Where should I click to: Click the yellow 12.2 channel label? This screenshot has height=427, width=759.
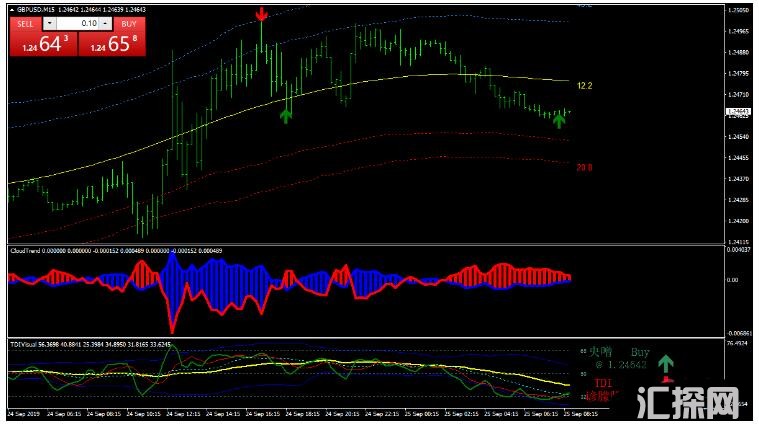(x=584, y=86)
